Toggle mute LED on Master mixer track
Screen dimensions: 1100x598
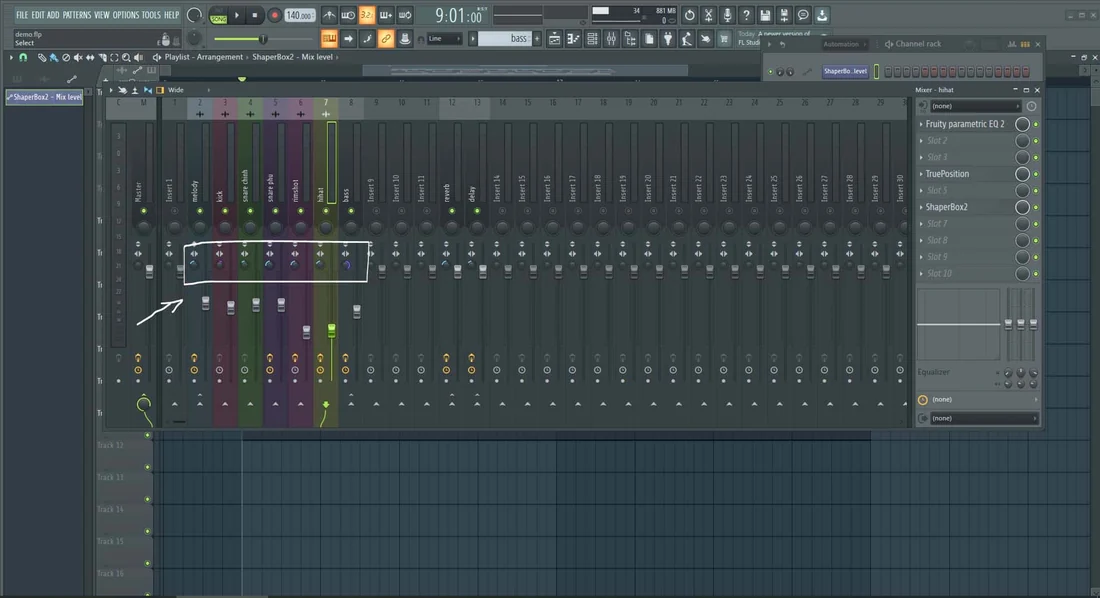pos(144,211)
